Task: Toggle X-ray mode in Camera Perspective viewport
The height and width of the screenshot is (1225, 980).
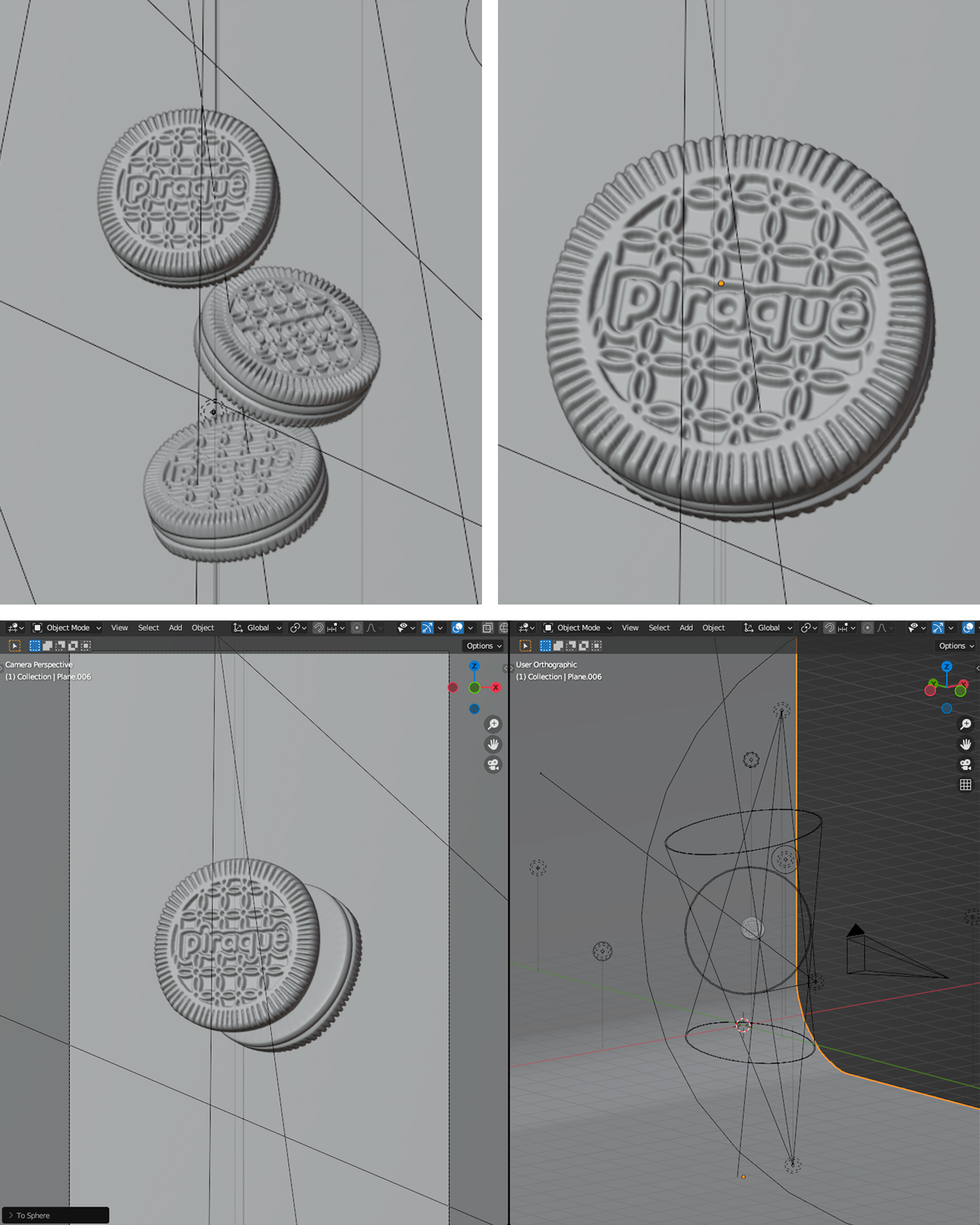Action: (488, 628)
